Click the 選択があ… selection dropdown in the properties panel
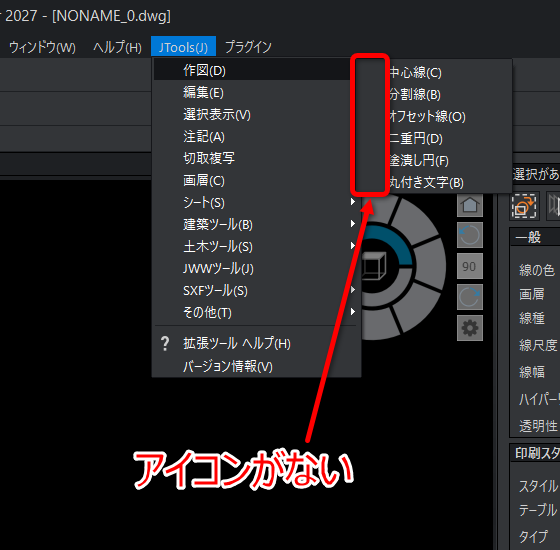Viewport: 560px width, 550px height. [536, 175]
